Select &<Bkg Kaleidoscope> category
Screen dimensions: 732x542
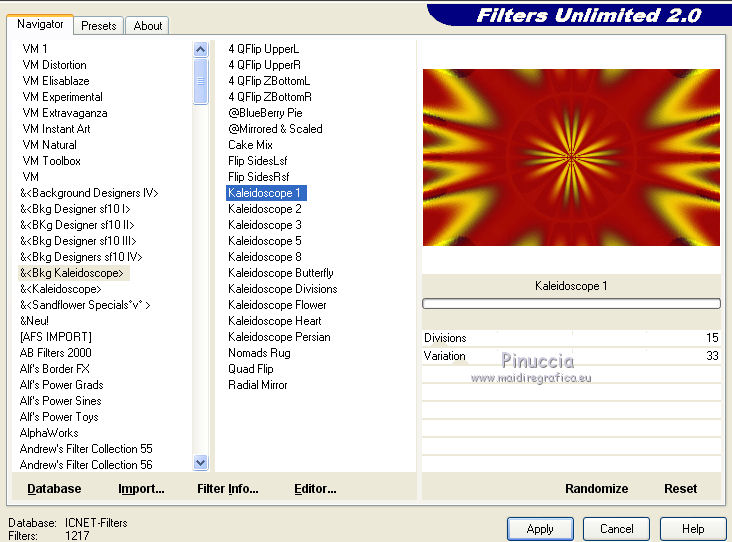click(74, 273)
